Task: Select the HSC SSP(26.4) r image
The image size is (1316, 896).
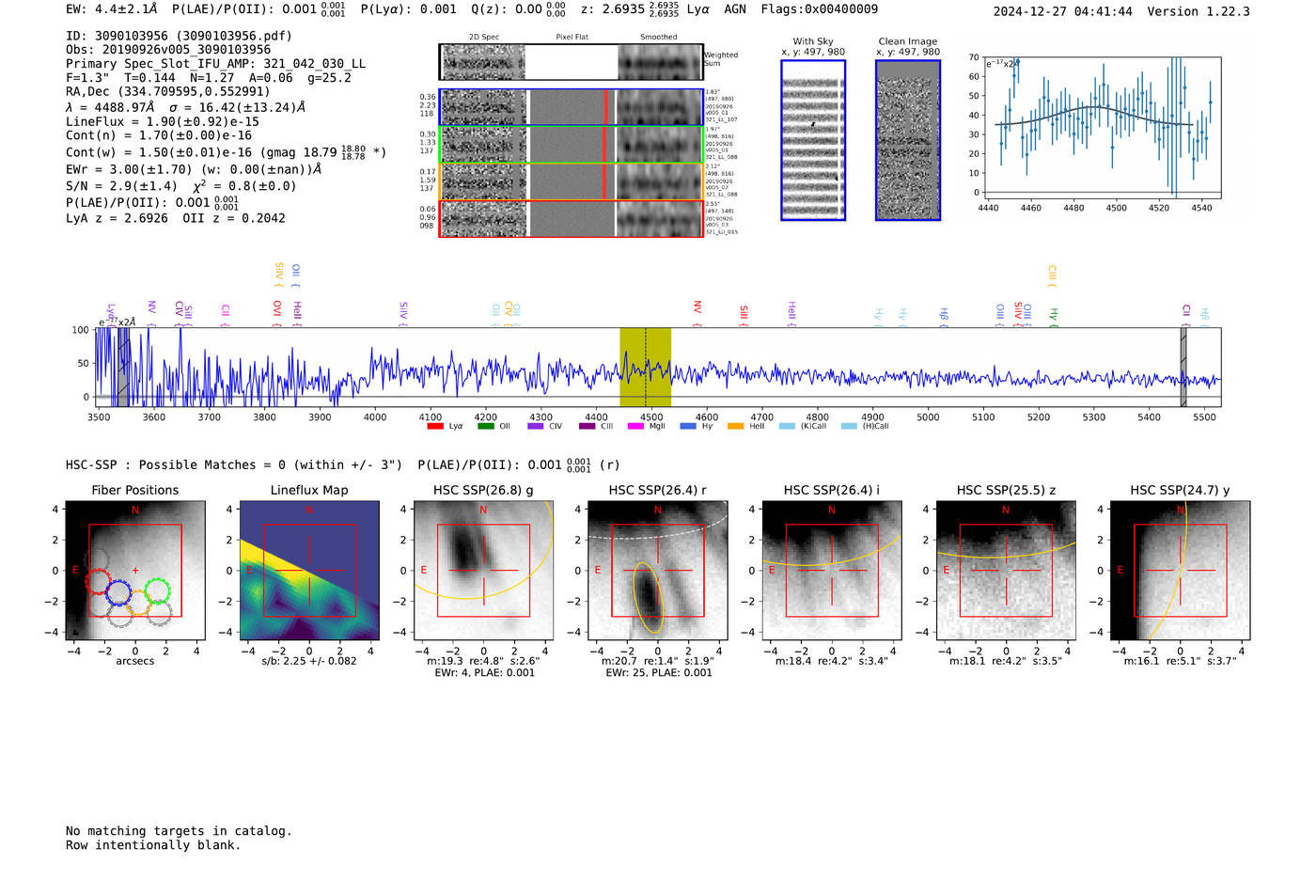Action: tap(658, 572)
